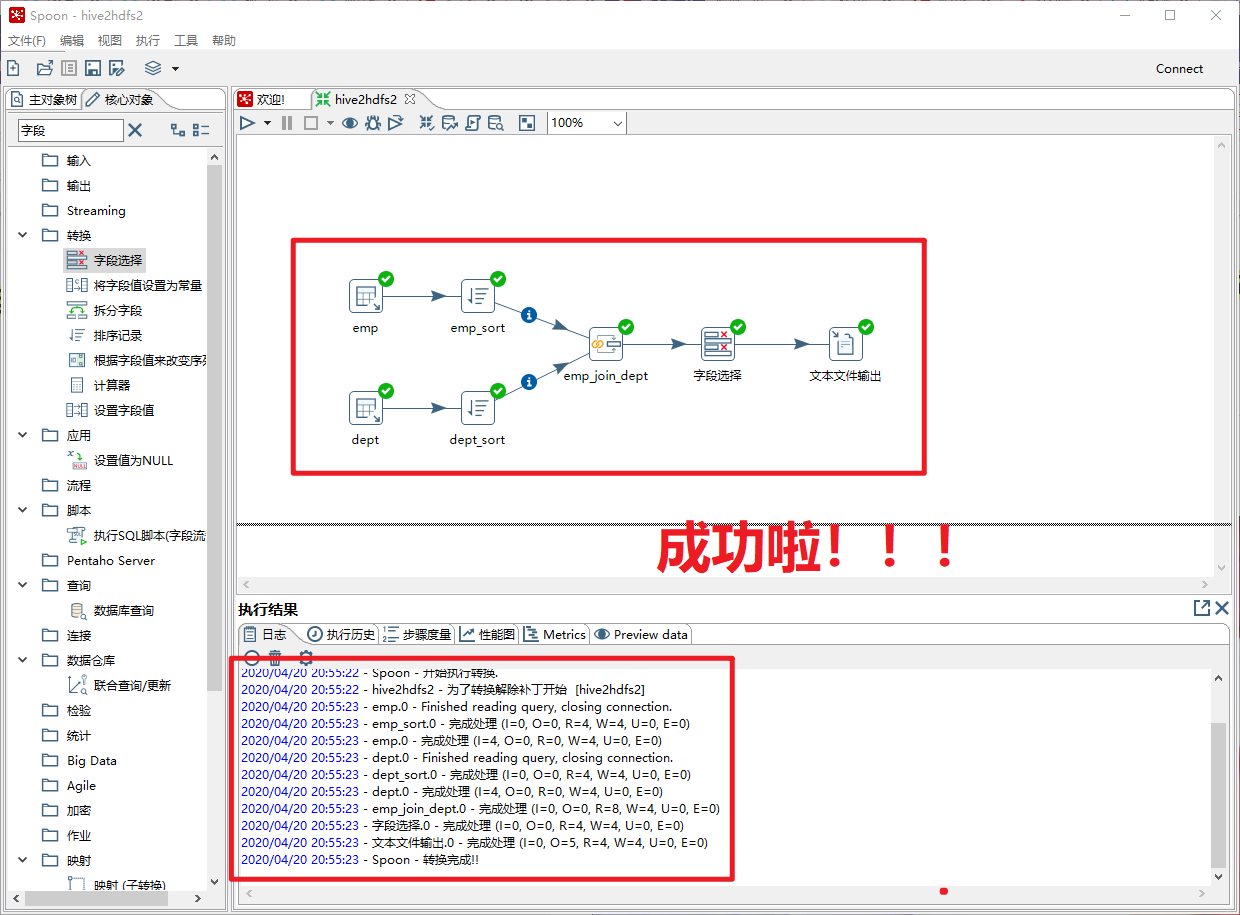Select the 拆分字段 step in the tree
This screenshot has width=1240, height=915.
(105, 310)
